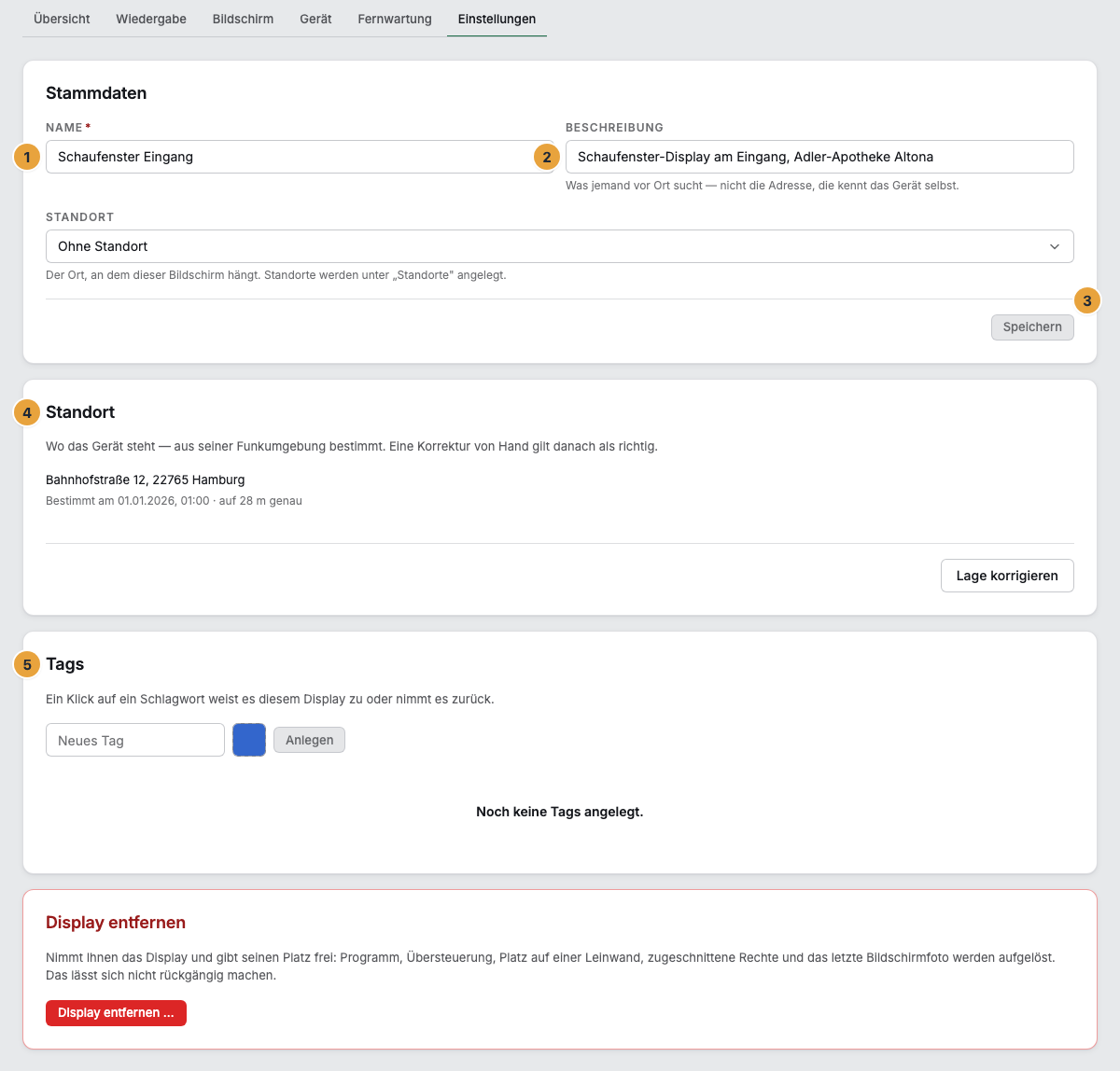The image size is (1120, 1071).
Task: Open the Fernwartung tab
Action: (x=395, y=19)
